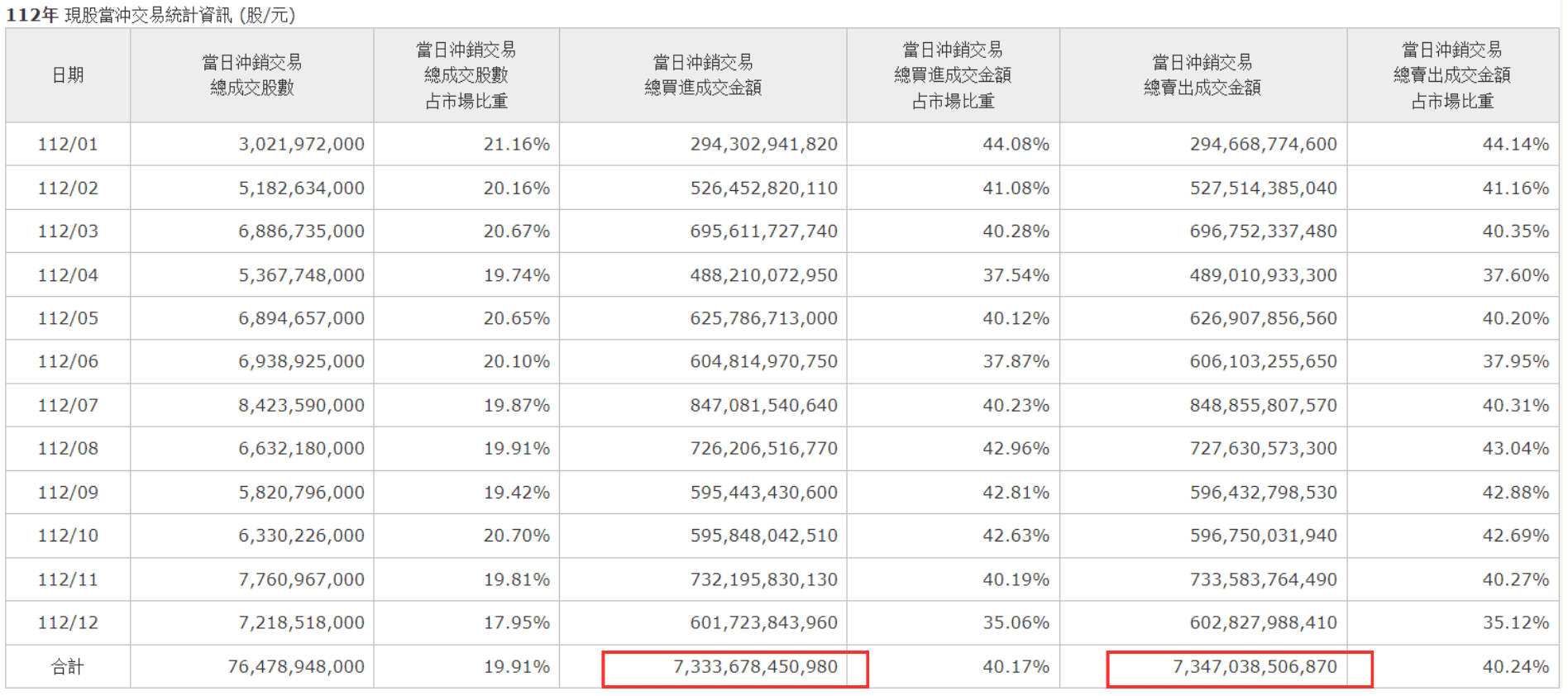This screenshot has width=1568, height=696.
Task: Click the 43.04% cell in the 112/08 row
Action: coord(1515,448)
